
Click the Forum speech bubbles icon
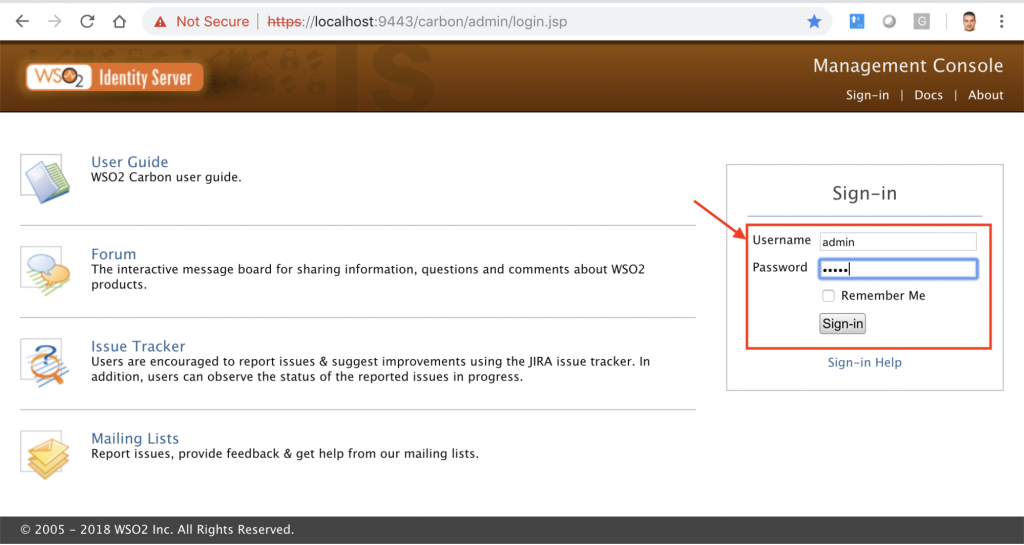pyautogui.click(x=45, y=270)
